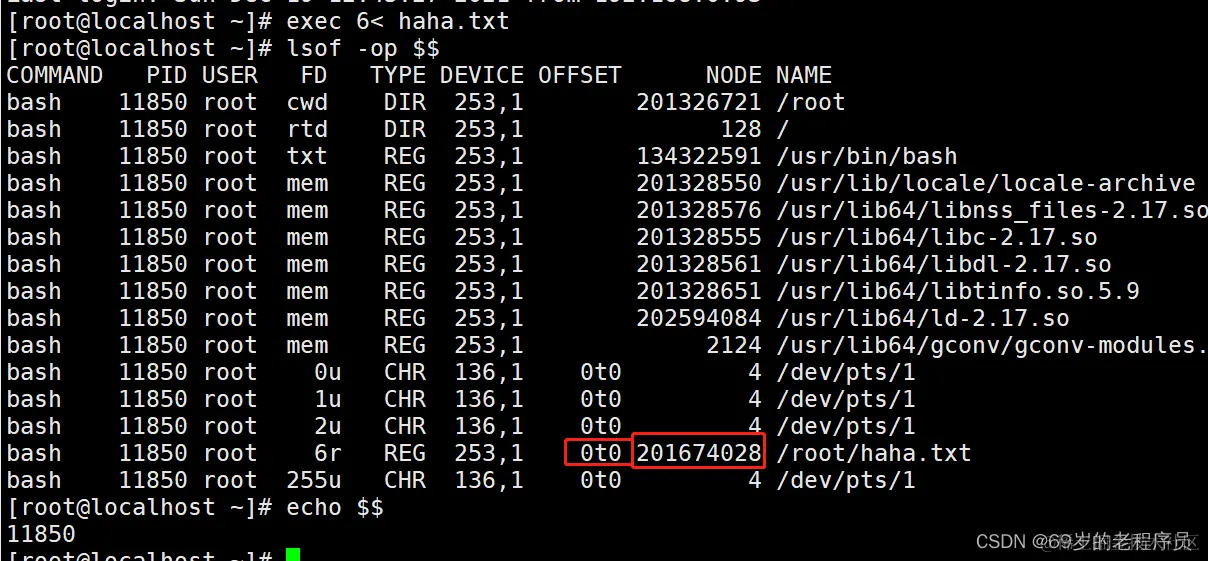Click the "0u" file descriptor entry
This screenshot has height=561, width=1208.
[x=328, y=372]
